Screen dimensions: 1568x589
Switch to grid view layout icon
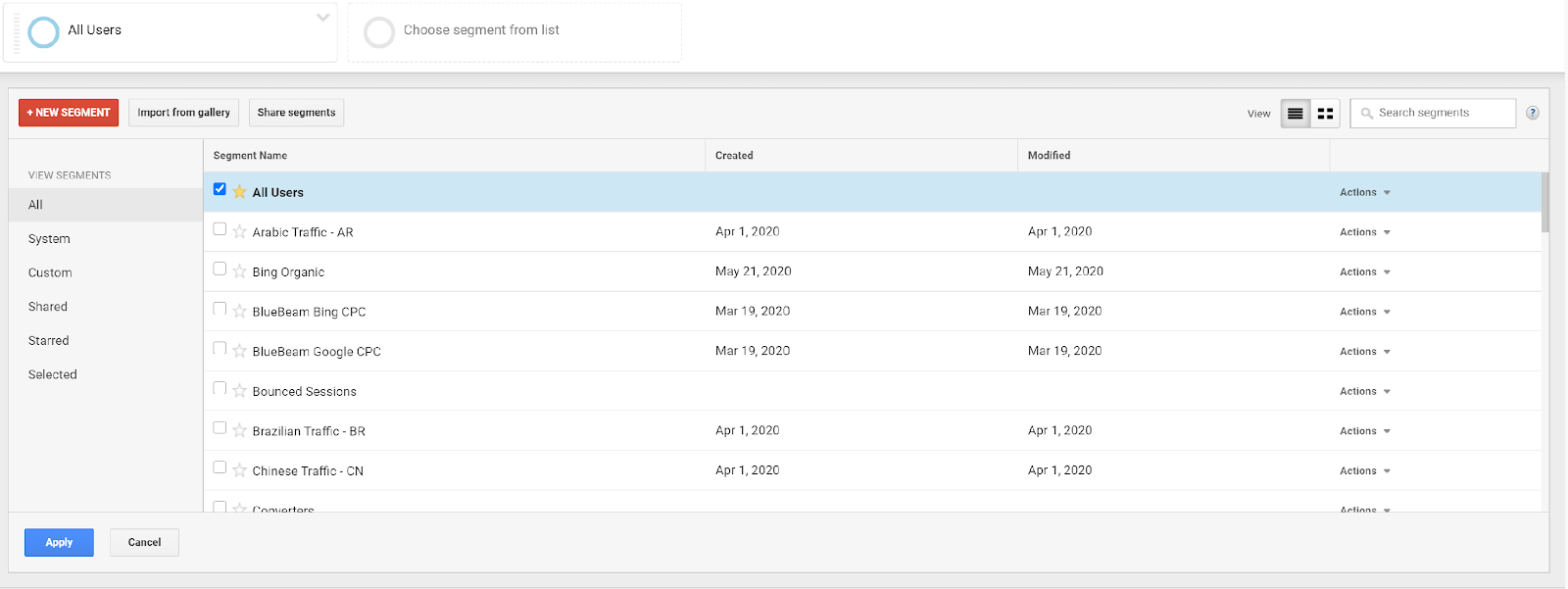(1325, 114)
